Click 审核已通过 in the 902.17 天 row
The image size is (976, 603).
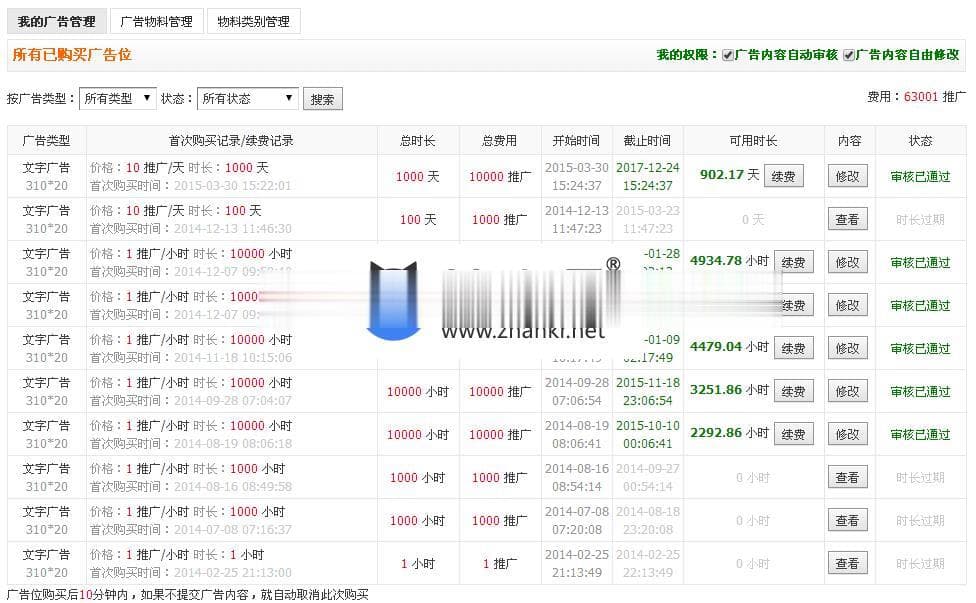[x=921, y=177]
